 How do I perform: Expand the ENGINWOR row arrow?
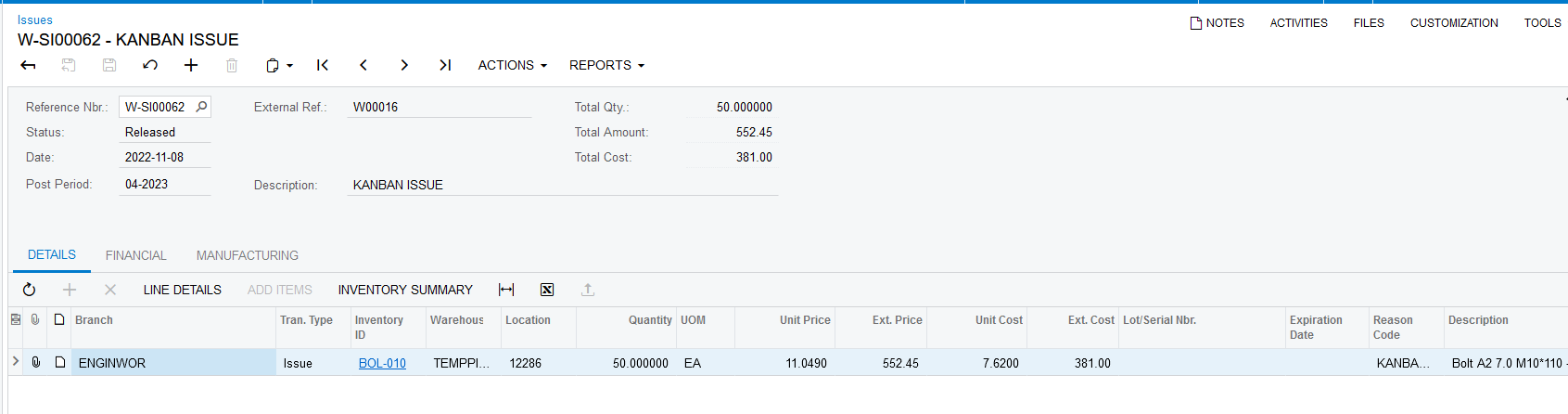(15, 362)
